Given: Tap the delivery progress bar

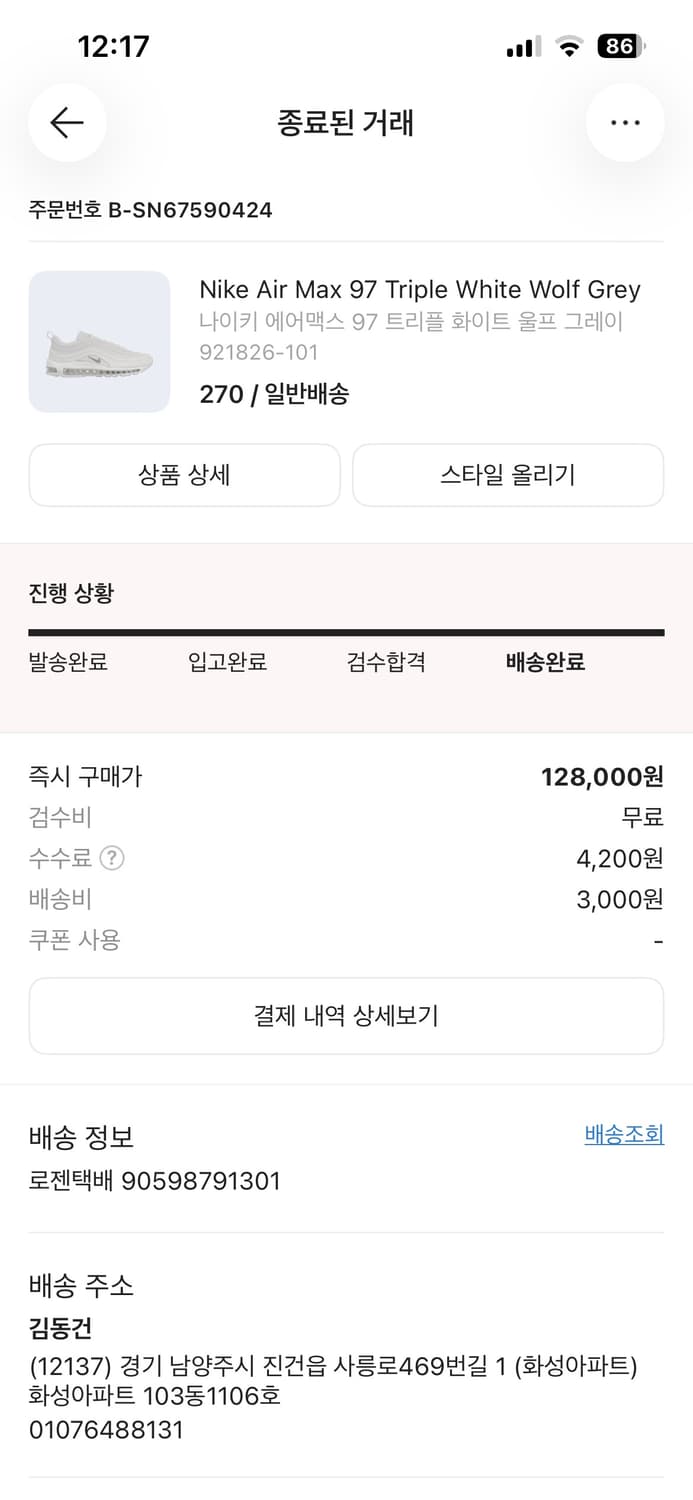Looking at the screenshot, I should [x=346, y=631].
